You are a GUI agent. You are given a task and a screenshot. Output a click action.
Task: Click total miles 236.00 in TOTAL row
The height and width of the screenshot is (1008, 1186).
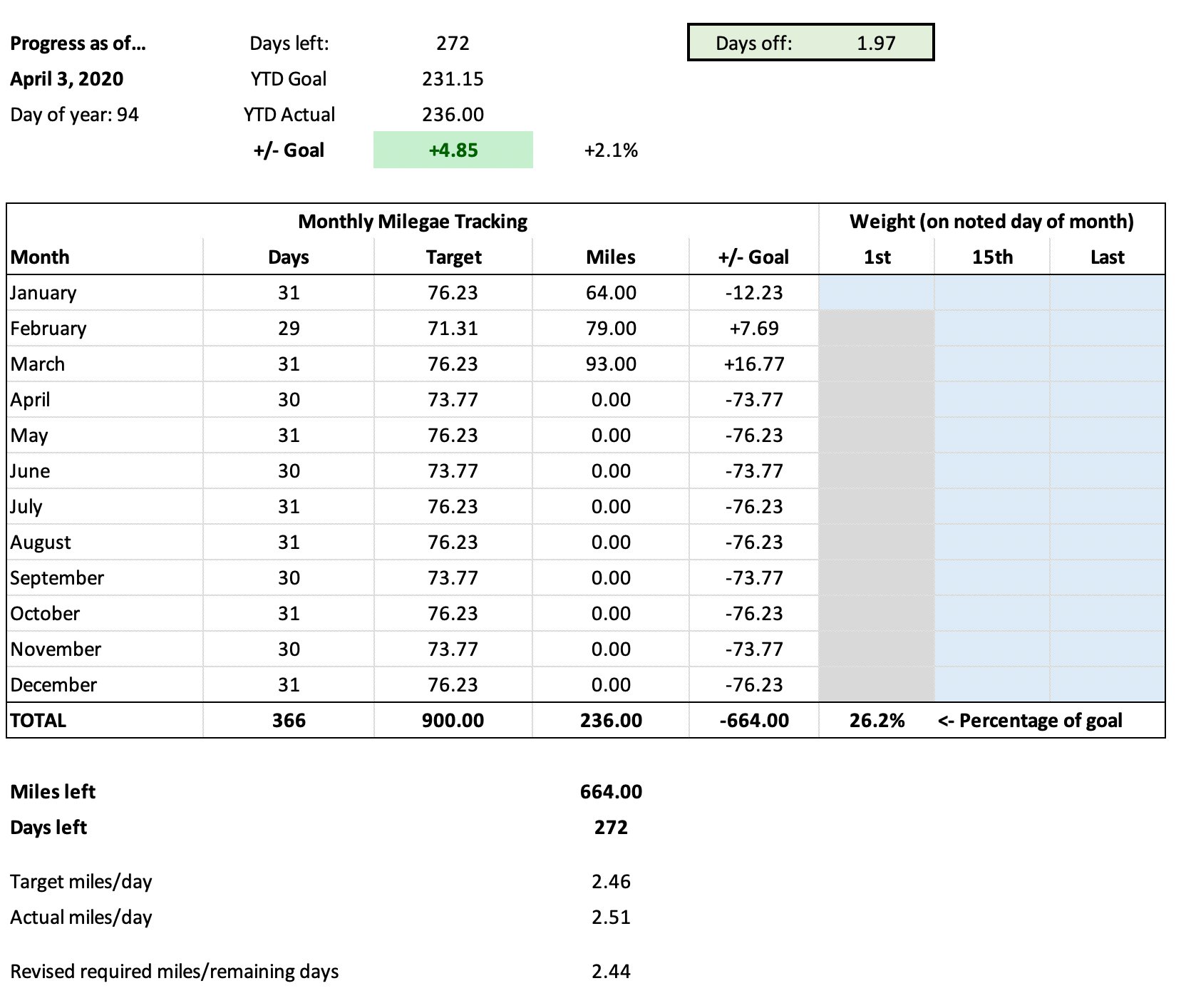[611, 721]
